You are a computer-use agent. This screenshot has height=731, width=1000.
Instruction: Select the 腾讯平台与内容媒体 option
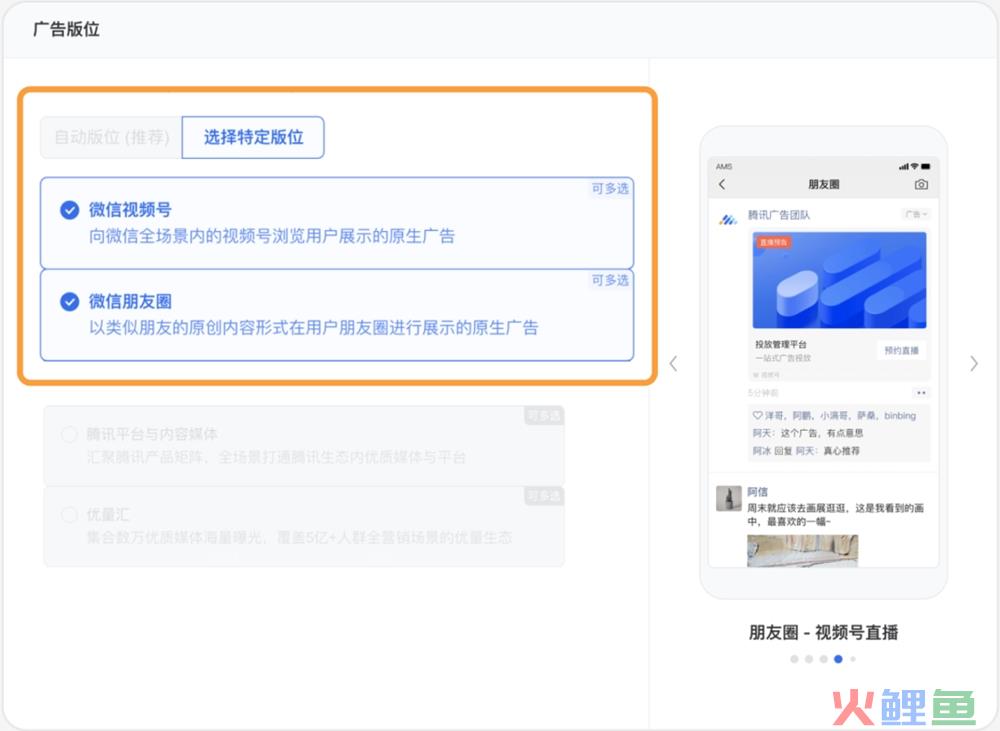point(69,435)
